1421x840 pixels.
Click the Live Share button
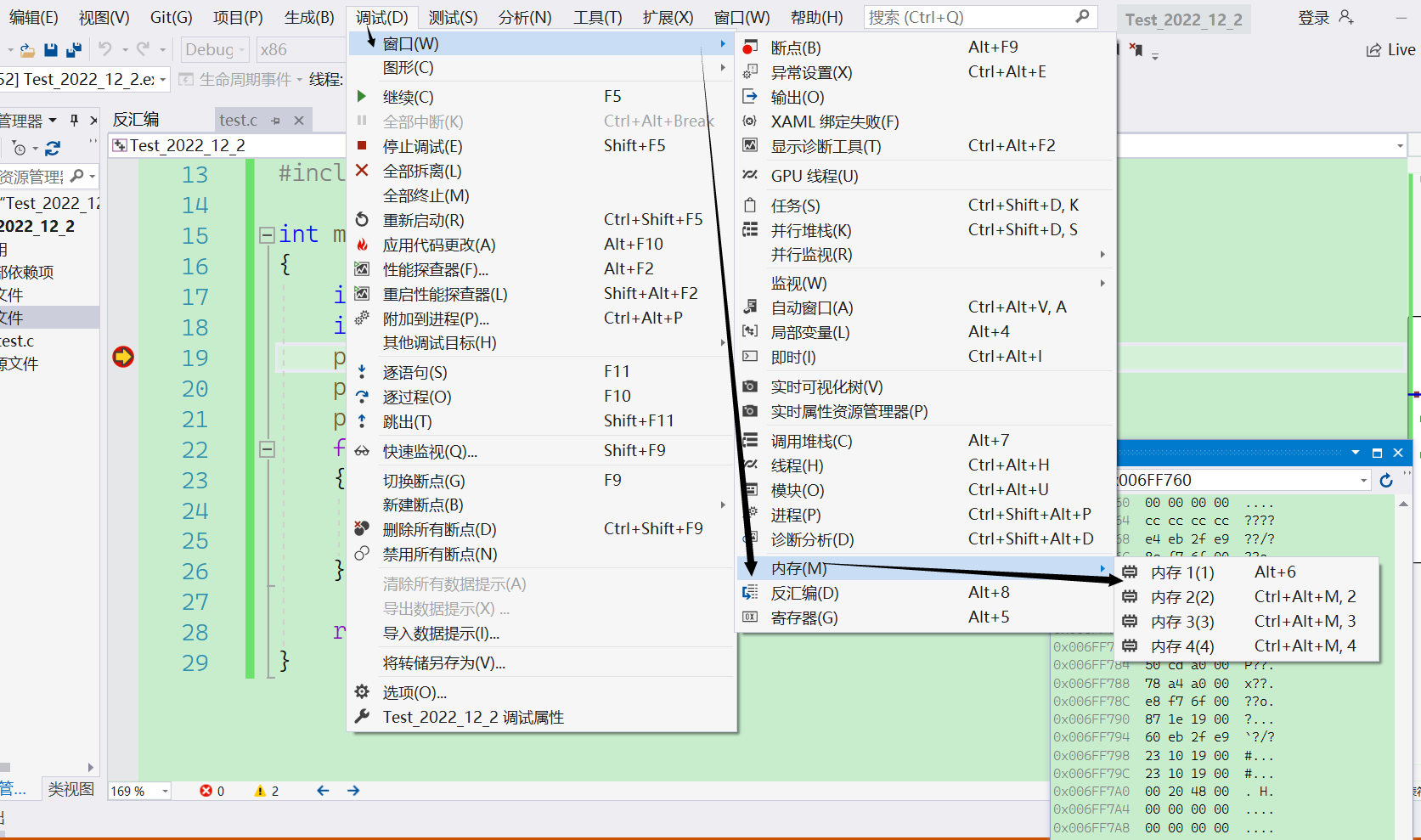coord(1390,50)
